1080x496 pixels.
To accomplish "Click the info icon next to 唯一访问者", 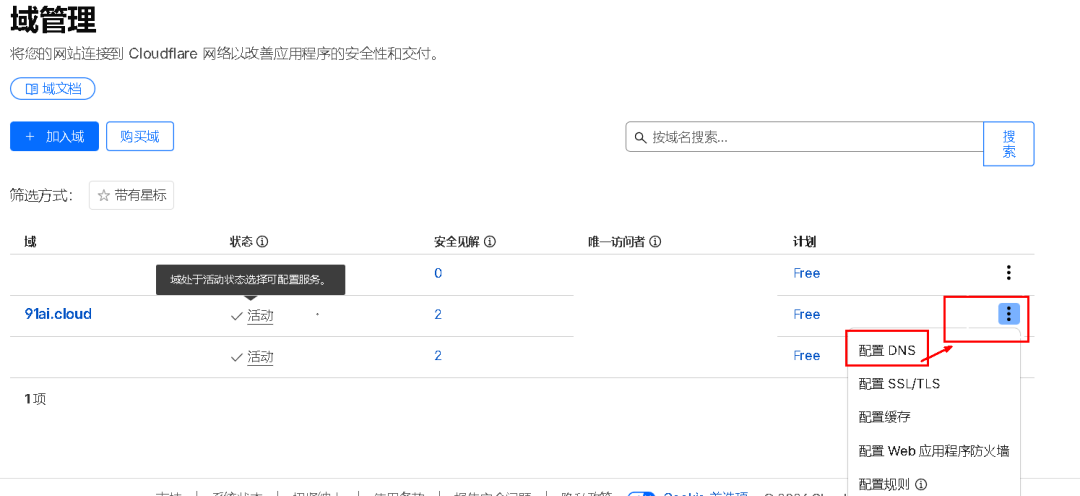I will [x=655, y=242].
